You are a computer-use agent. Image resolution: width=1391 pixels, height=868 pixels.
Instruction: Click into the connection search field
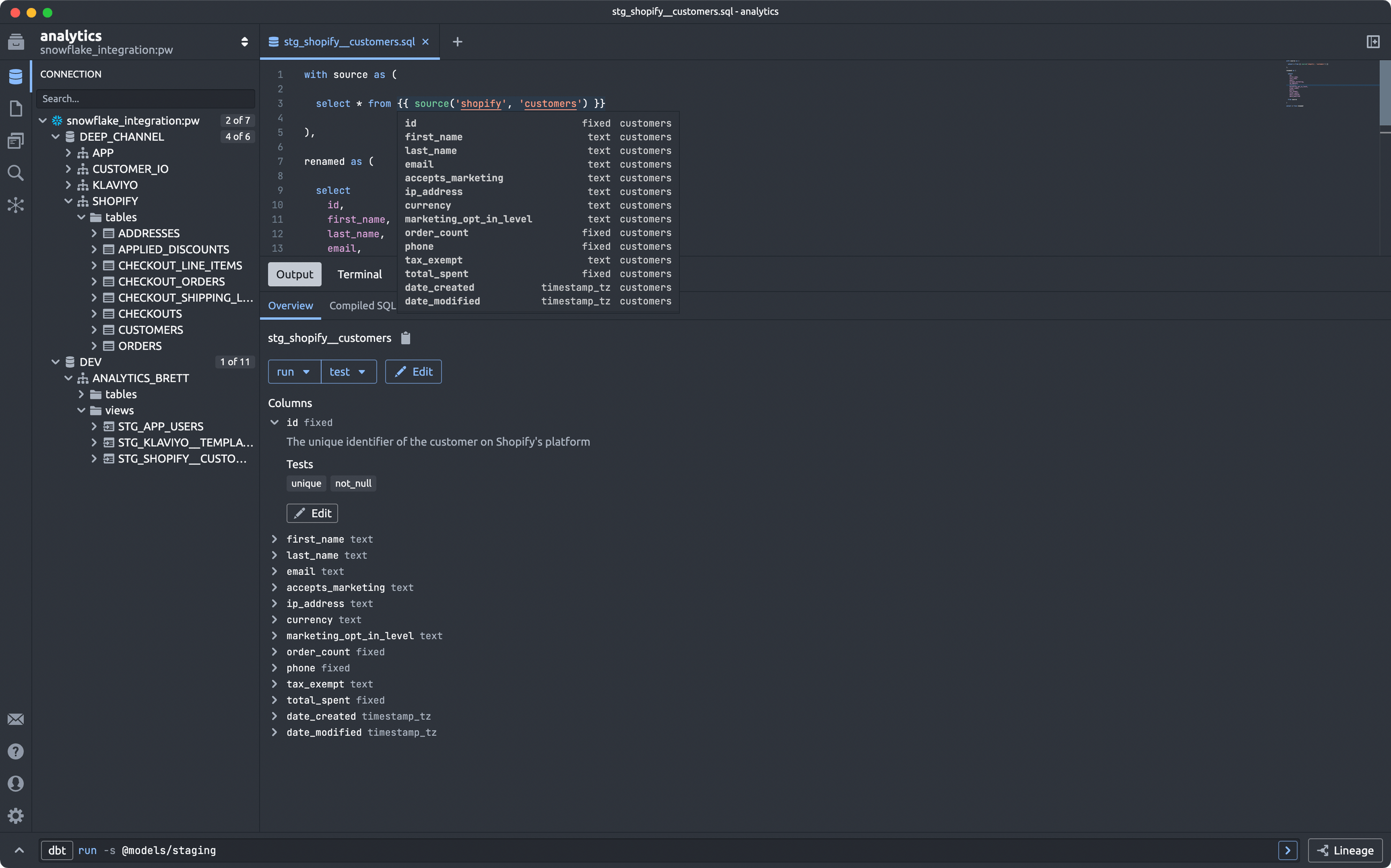[146, 98]
